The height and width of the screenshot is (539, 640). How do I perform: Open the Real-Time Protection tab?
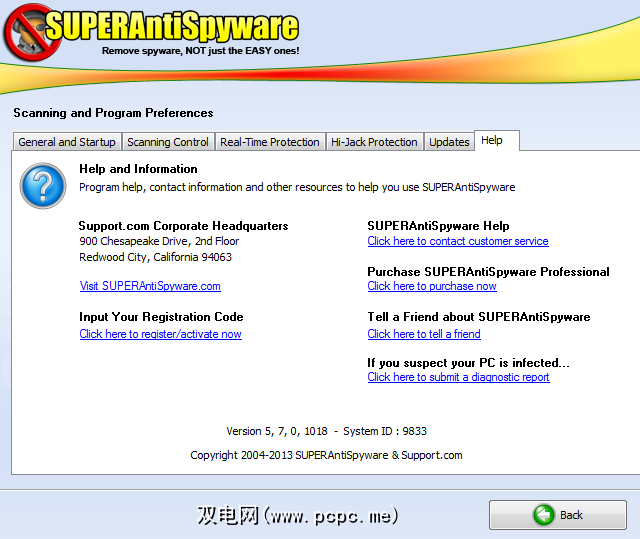[270, 142]
